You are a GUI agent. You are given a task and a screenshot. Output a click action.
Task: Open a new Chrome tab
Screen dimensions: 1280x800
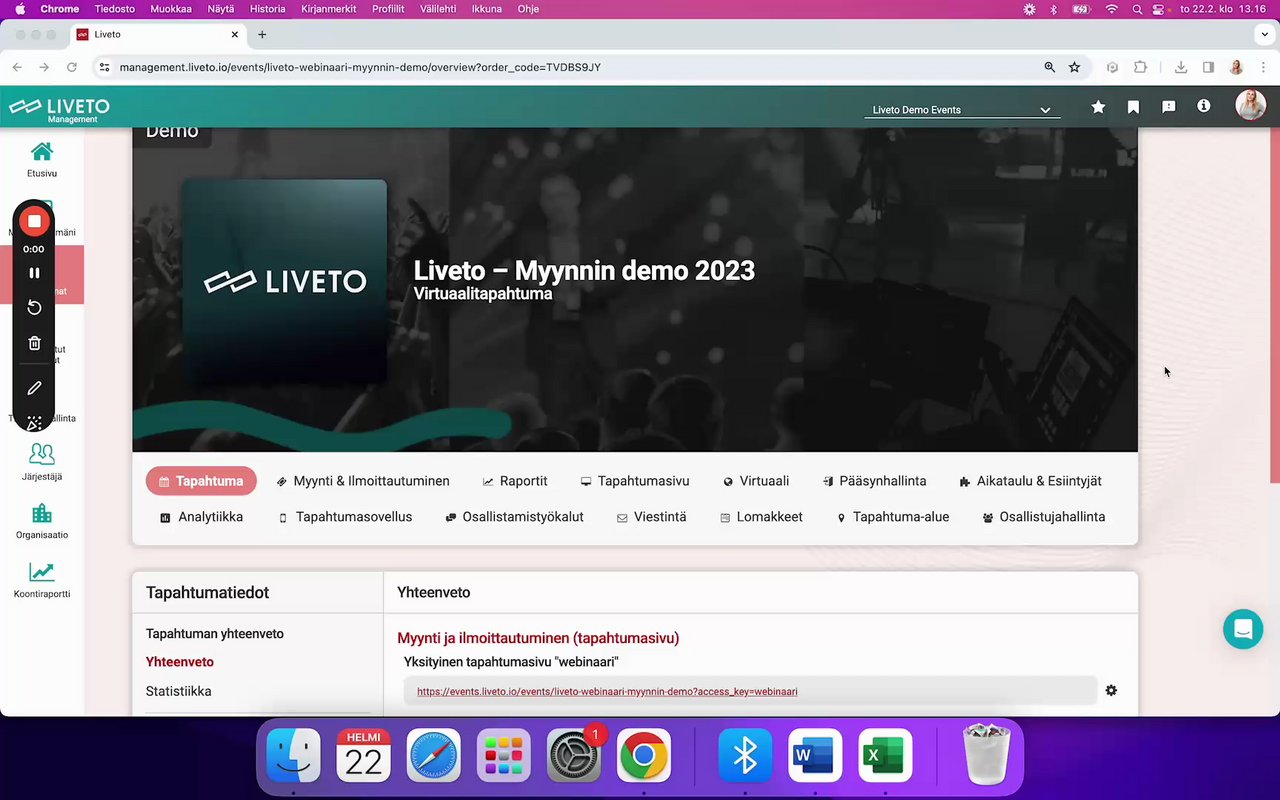coord(262,34)
